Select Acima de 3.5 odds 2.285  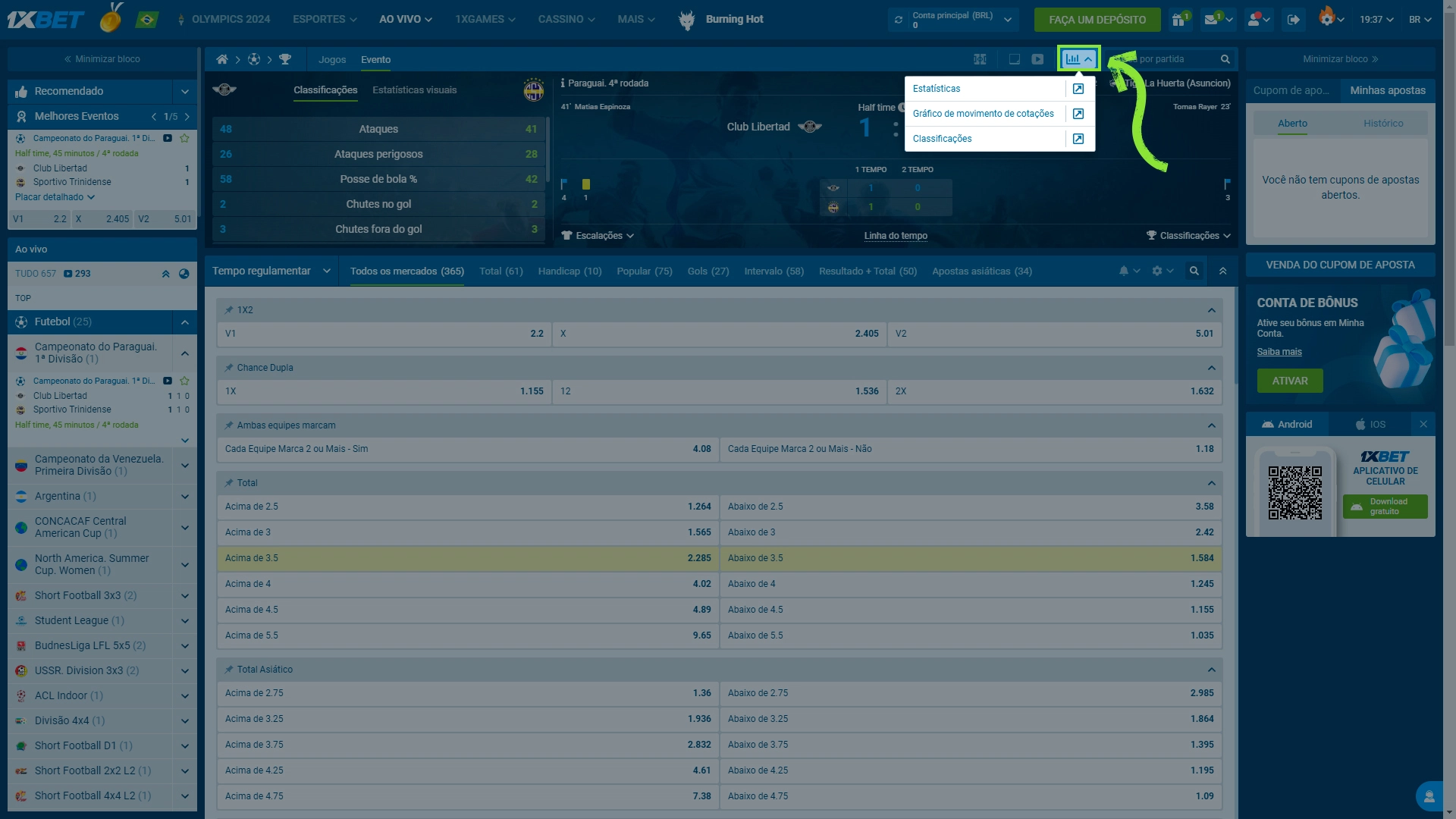coord(468,558)
